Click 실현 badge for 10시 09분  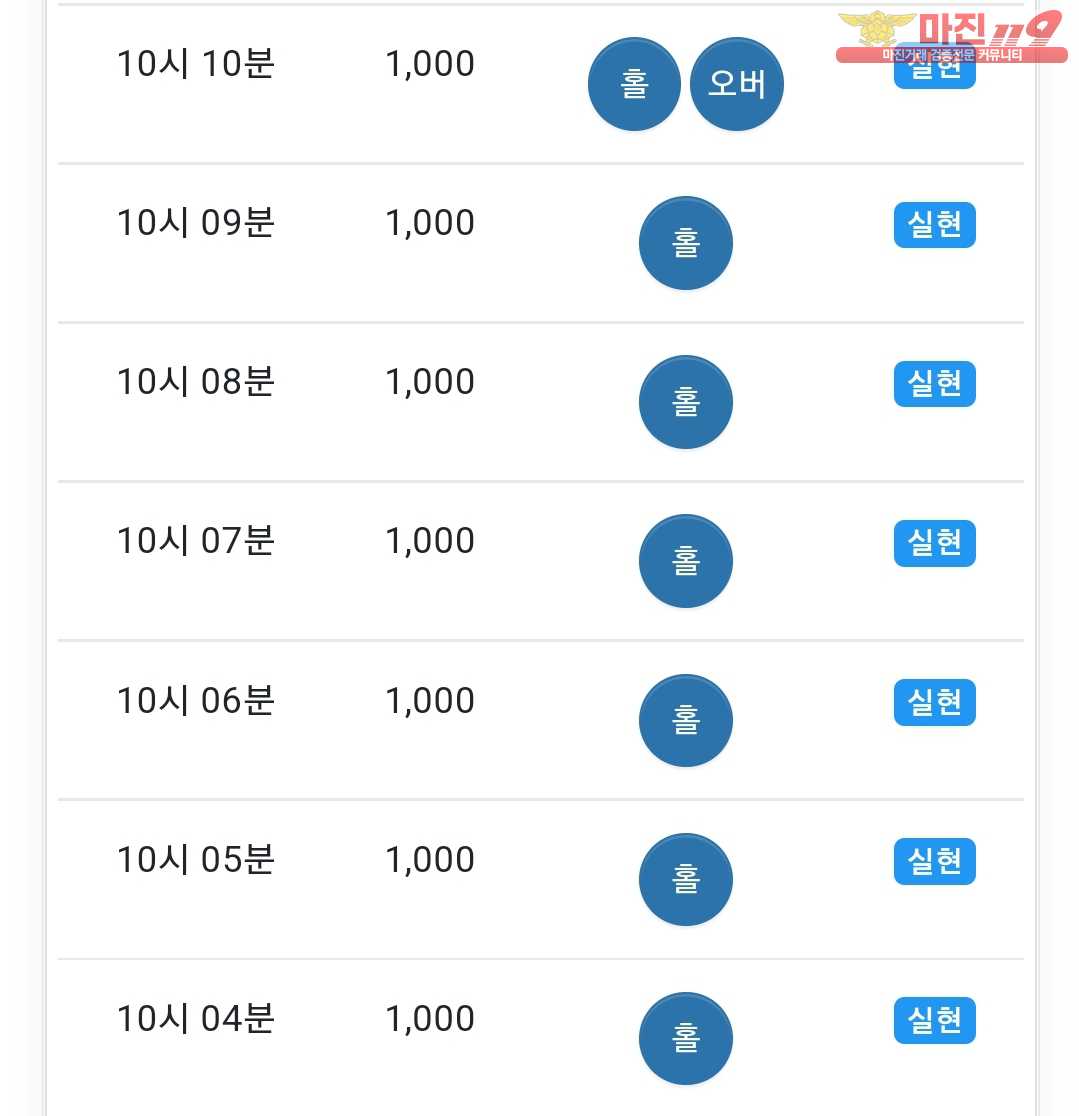(935, 225)
